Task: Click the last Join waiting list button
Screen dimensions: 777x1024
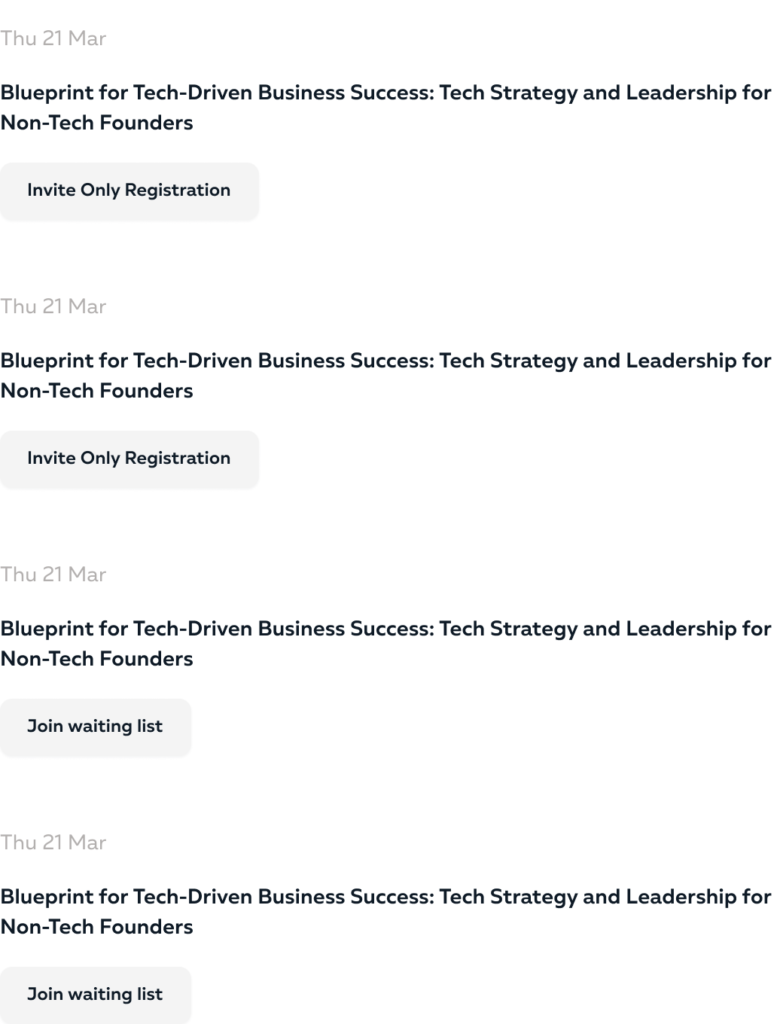Action: pyautogui.click(x=95, y=994)
